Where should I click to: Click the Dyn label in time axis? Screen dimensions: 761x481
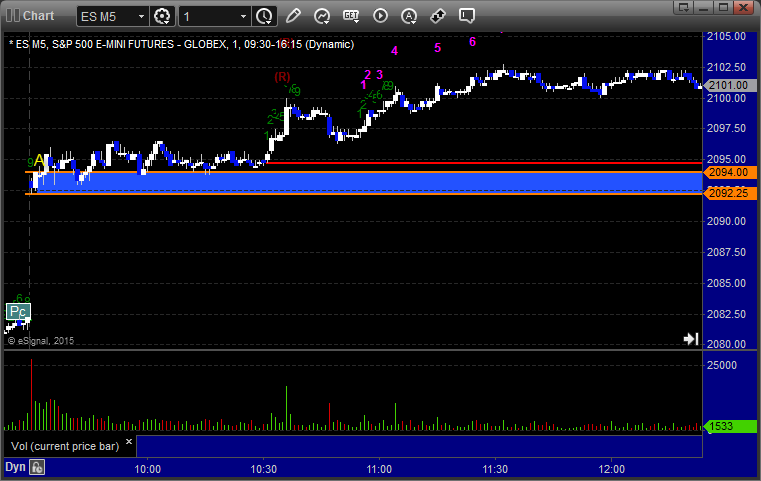[x=15, y=467]
